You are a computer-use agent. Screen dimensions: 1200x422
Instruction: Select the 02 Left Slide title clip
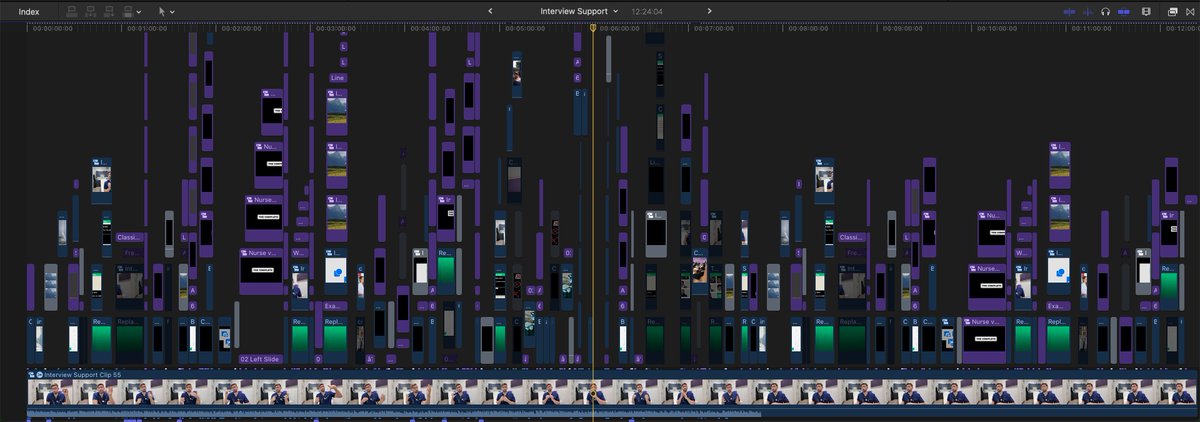(x=259, y=358)
